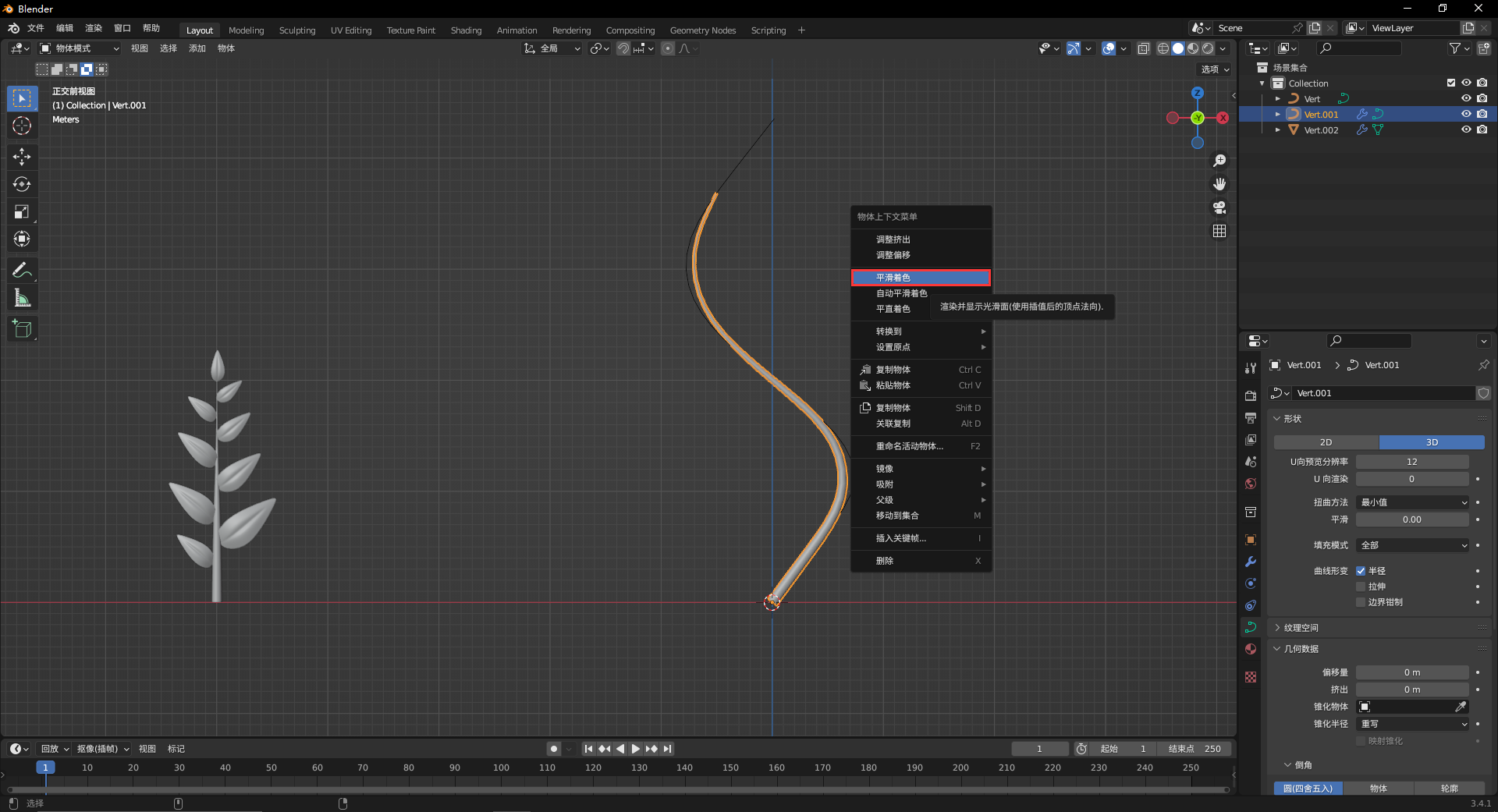Uncheck the 半径 checkbox
Viewport: 1498px width, 812px height.
click(x=1361, y=571)
